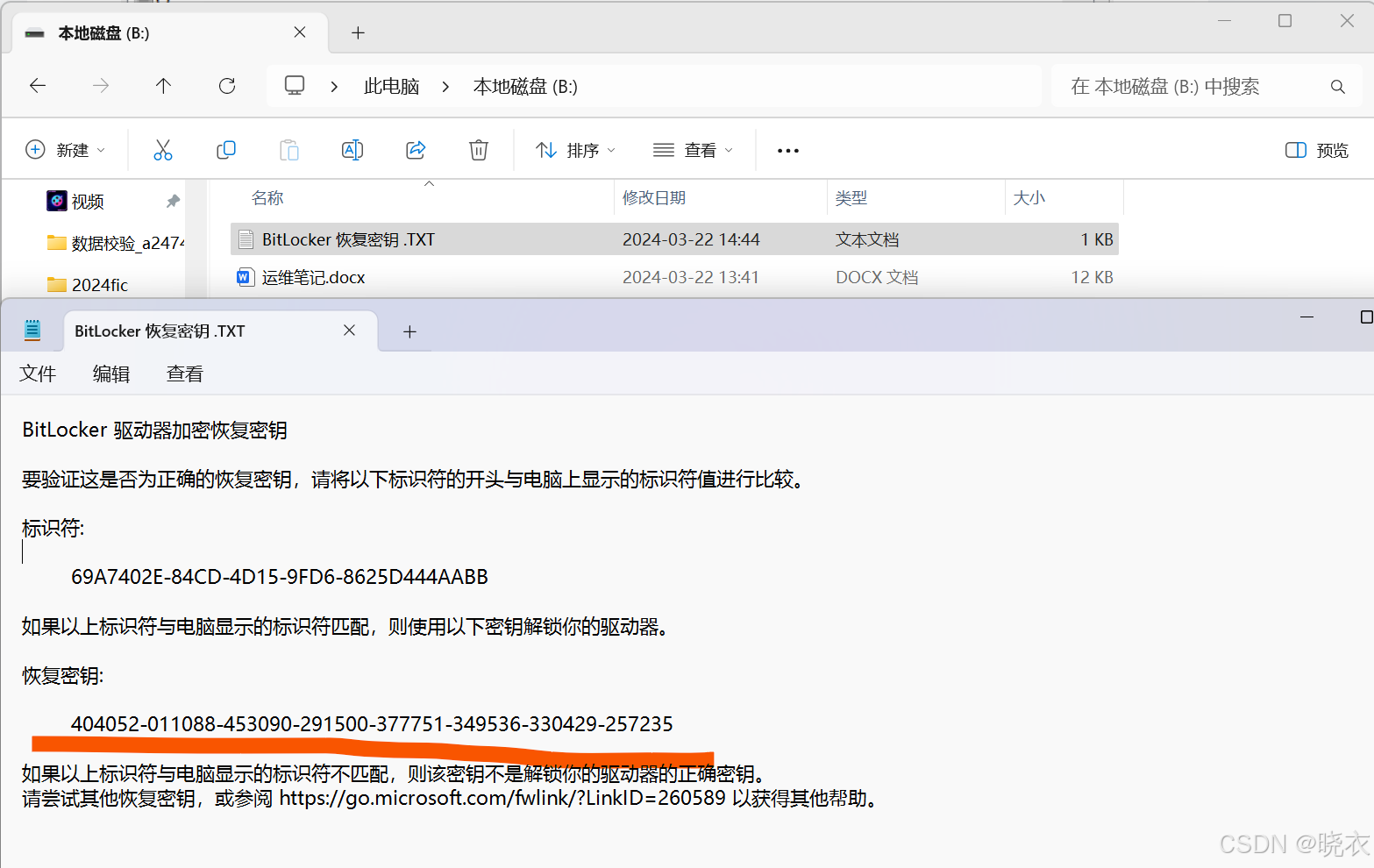This screenshot has height=868, width=1374.
Task: Refresh the folder view
Action: point(227,86)
